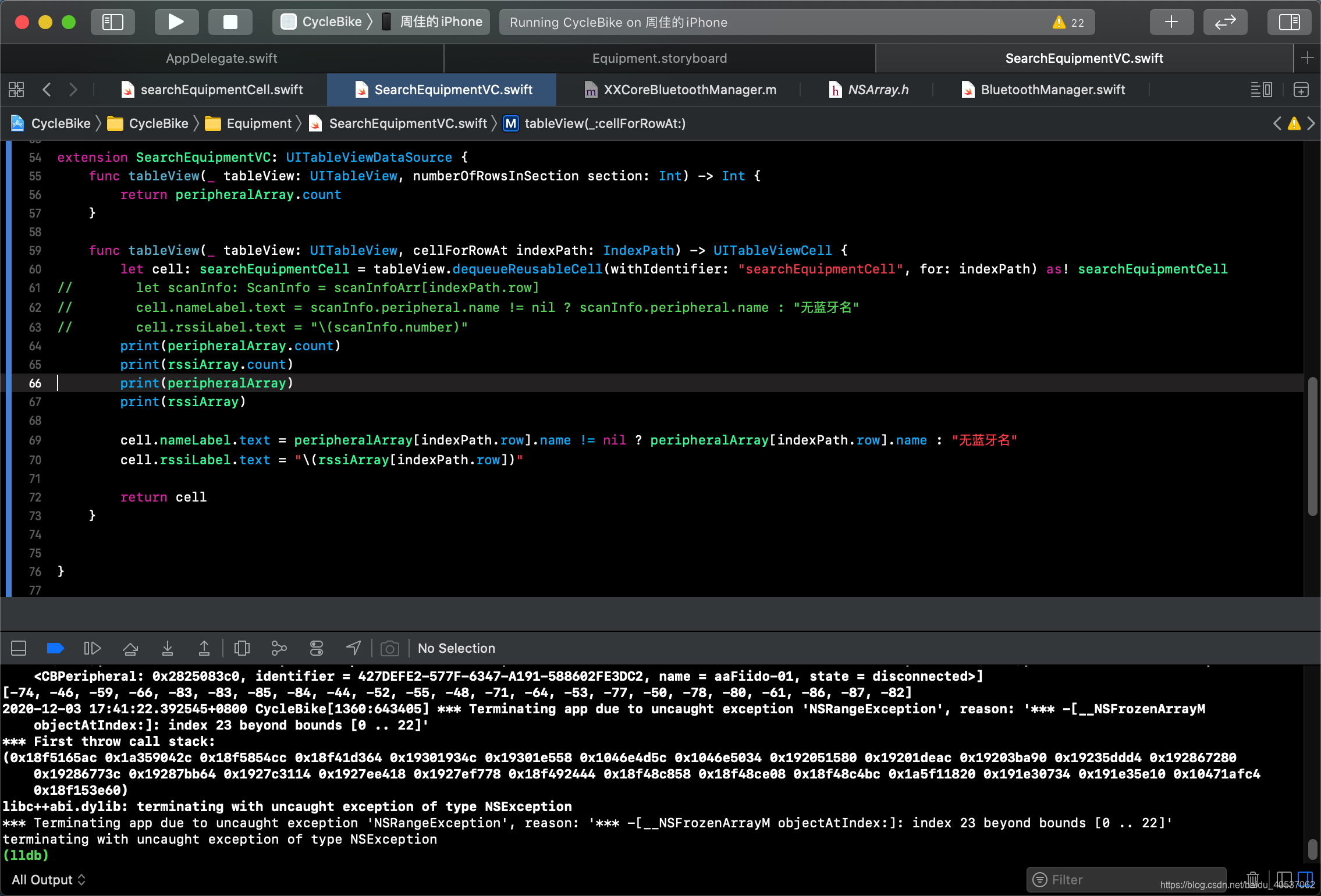Click "return cell" on line 72
The height and width of the screenshot is (896, 1321).
164,497
